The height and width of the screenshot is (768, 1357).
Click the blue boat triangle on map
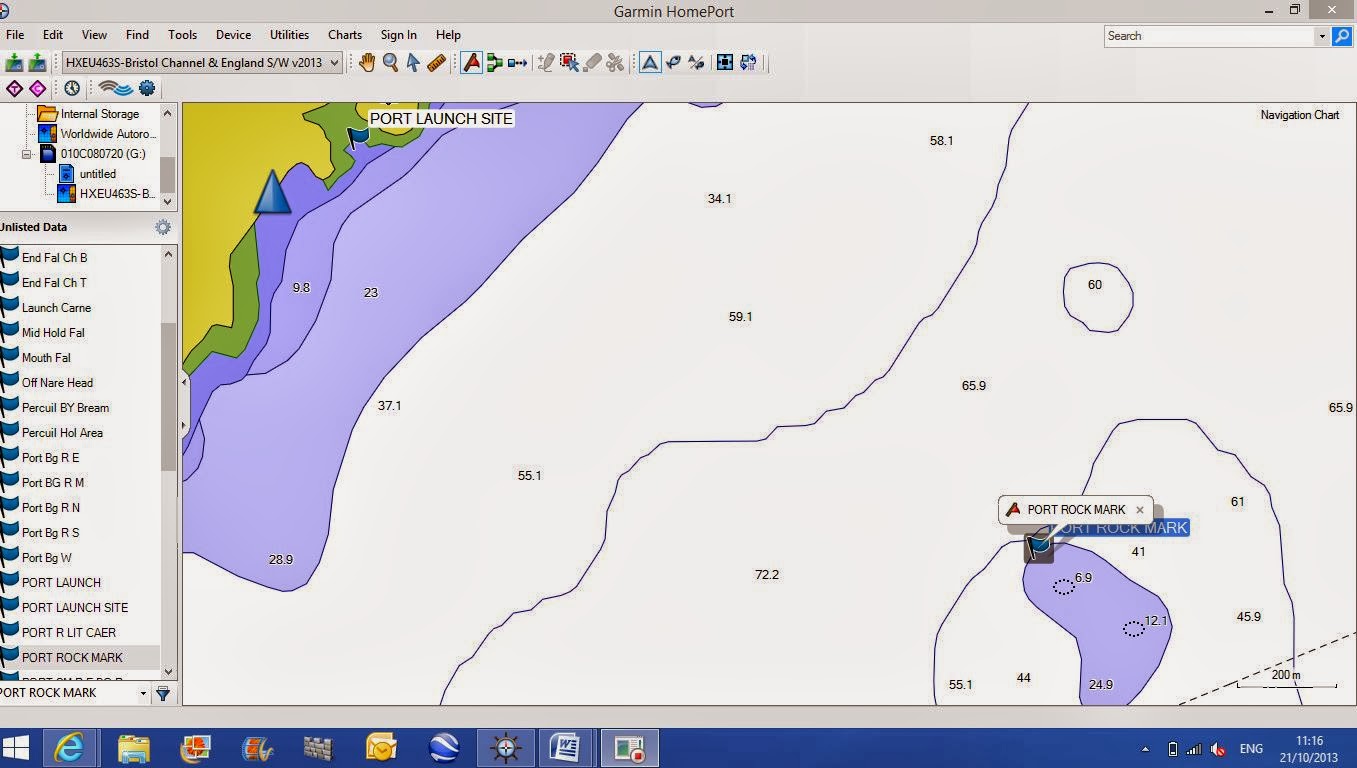(272, 192)
